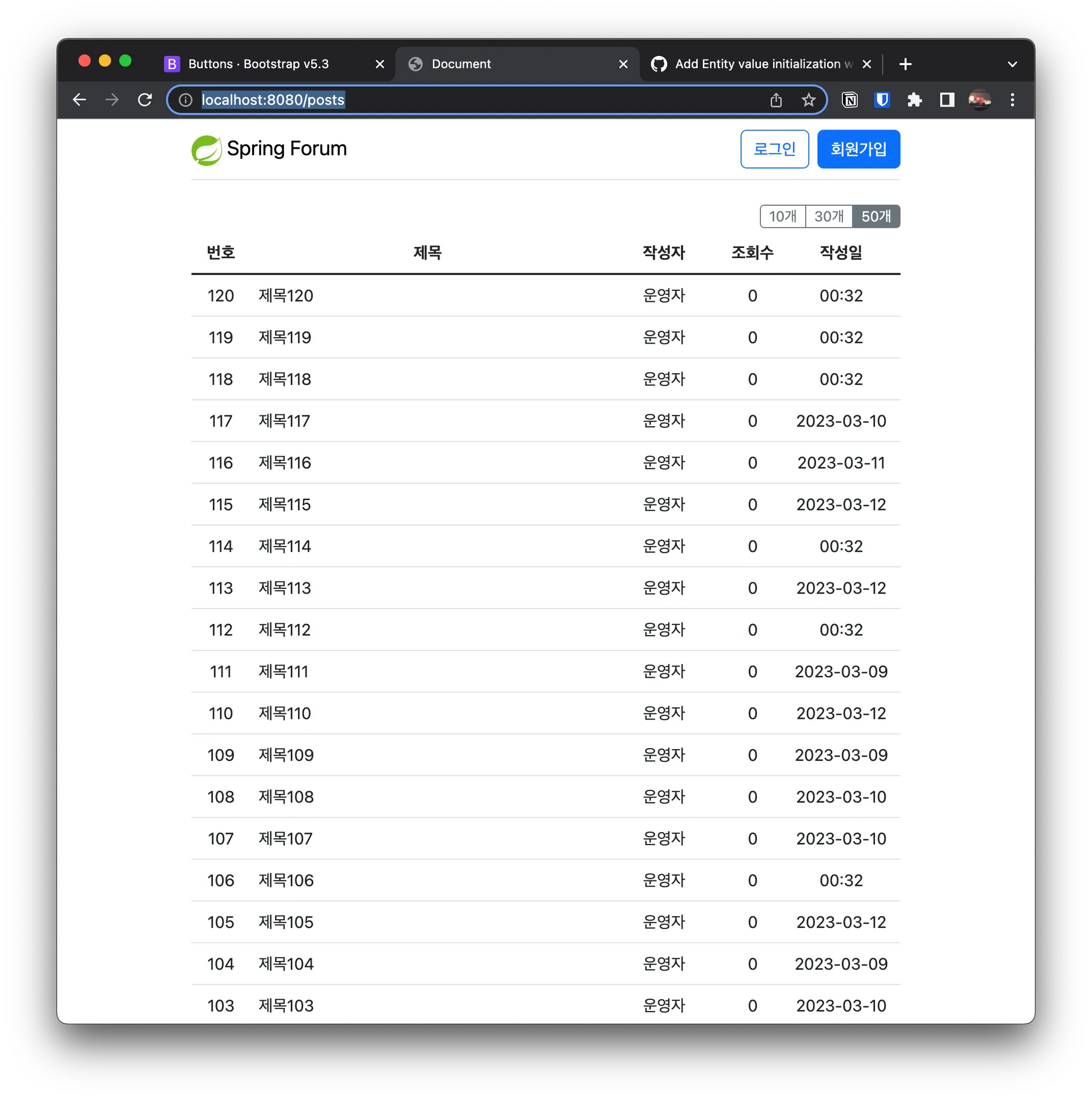
Task: Open Chrome three-dot menu
Action: coord(1013,100)
